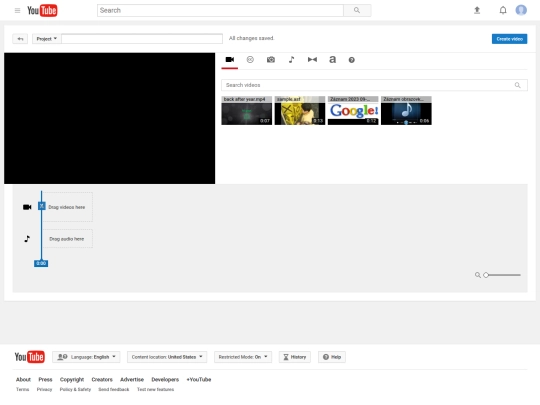Select the Záznam obrazovk... music-note thumbnail
The image size is (540, 405).
406,111
